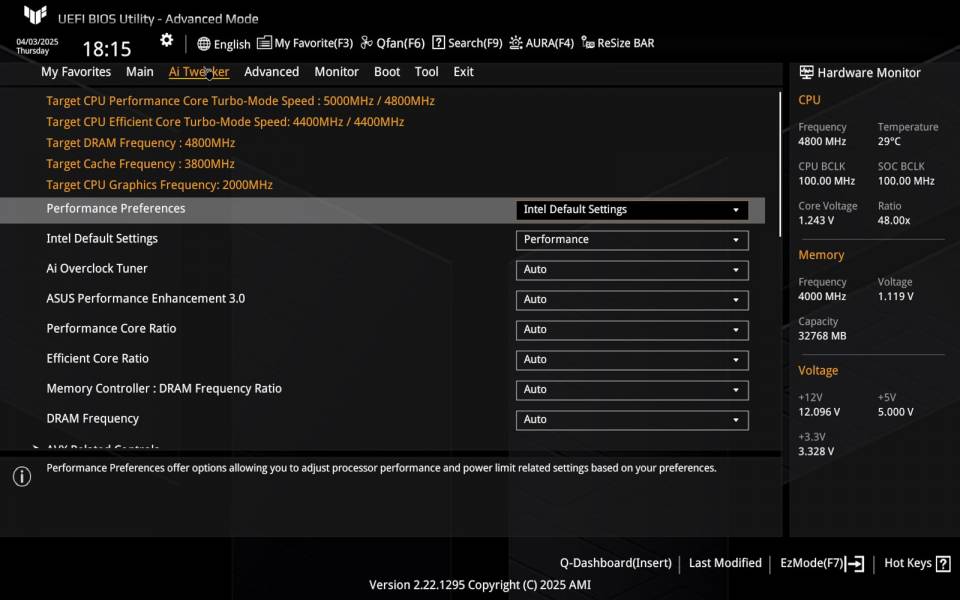
Task: Click the AURA lighting icon
Action: (516, 42)
